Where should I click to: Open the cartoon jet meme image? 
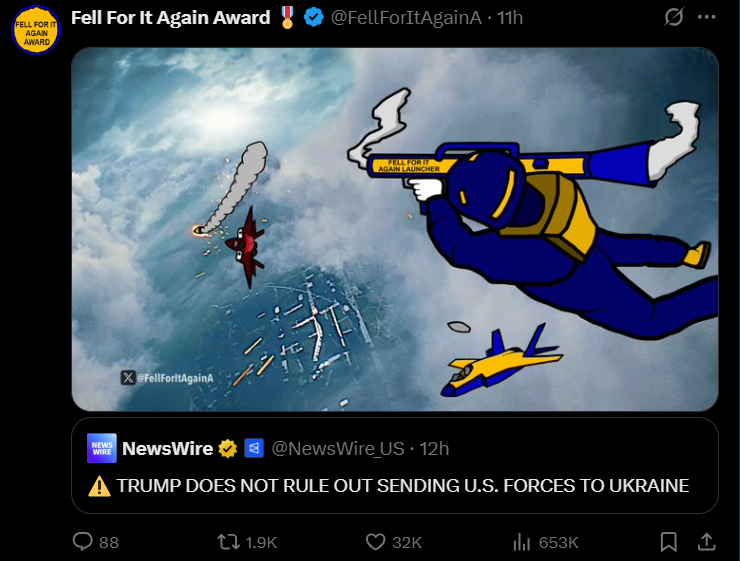pyautogui.click(x=395, y=229)
